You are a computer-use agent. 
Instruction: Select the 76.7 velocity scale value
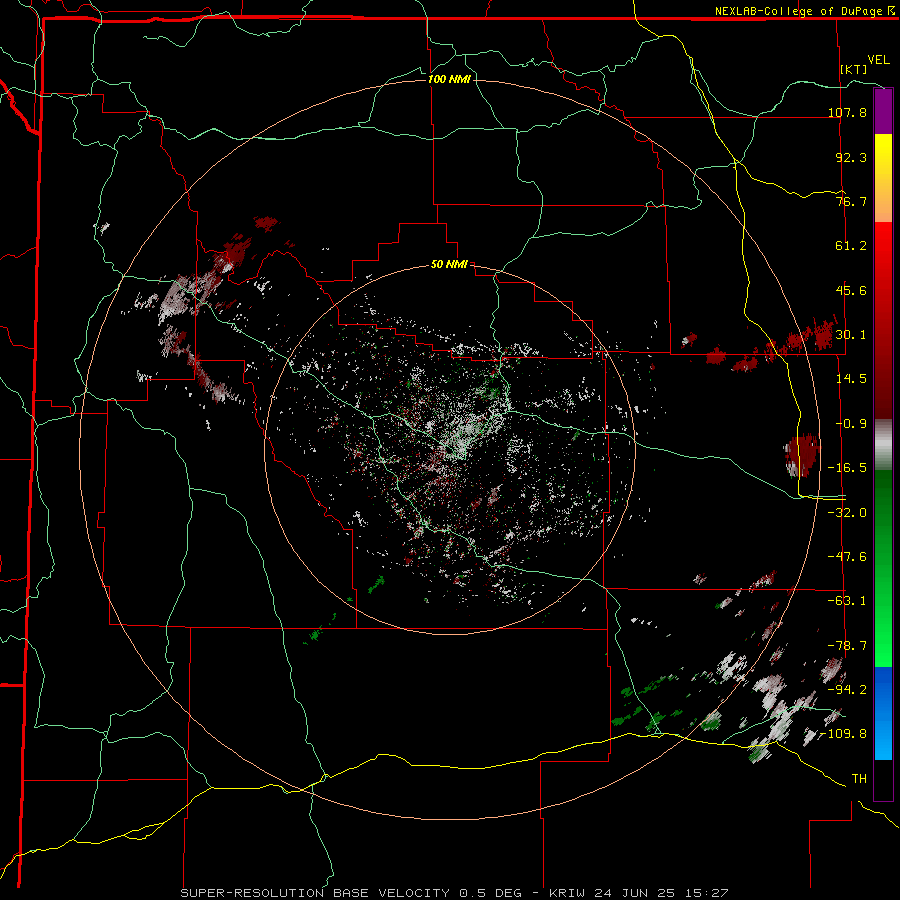tap(851, 201)
